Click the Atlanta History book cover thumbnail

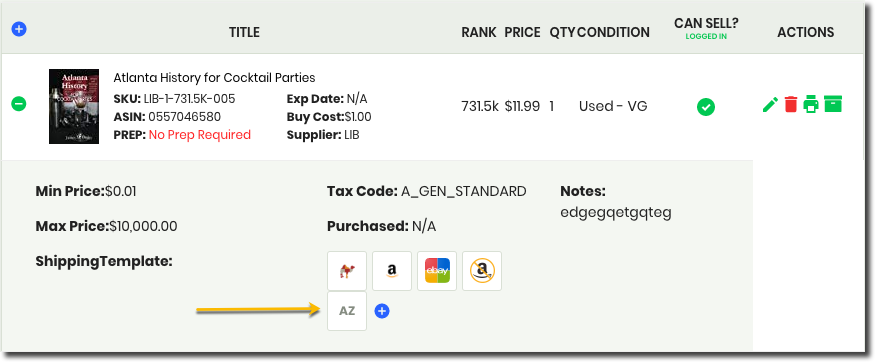(74, 107)
